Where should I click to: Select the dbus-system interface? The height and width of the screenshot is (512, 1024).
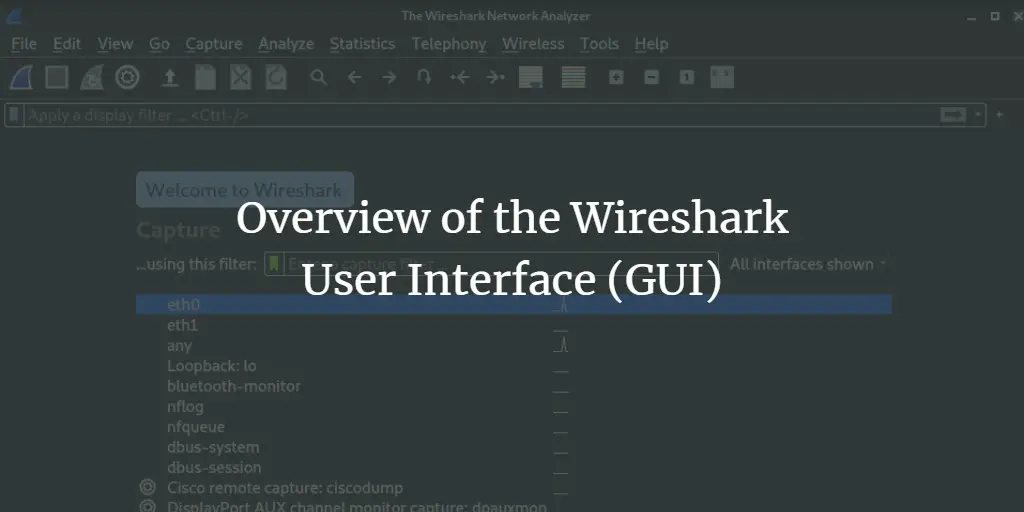[513, 447]
